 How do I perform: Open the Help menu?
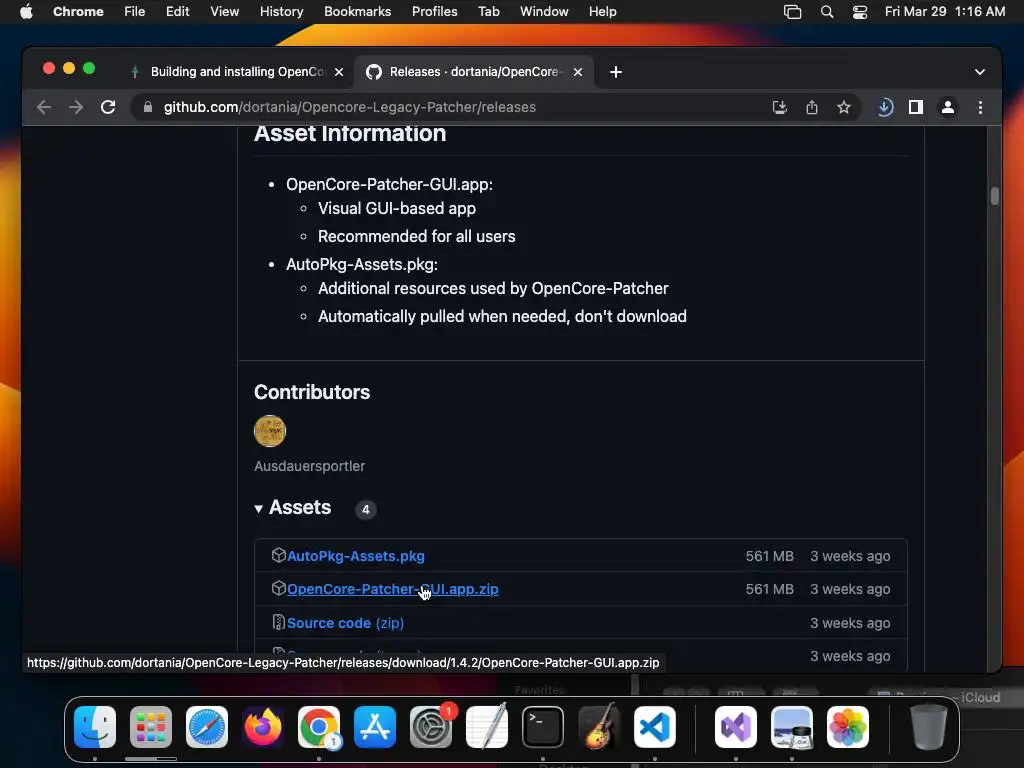[x=602, y=11]
